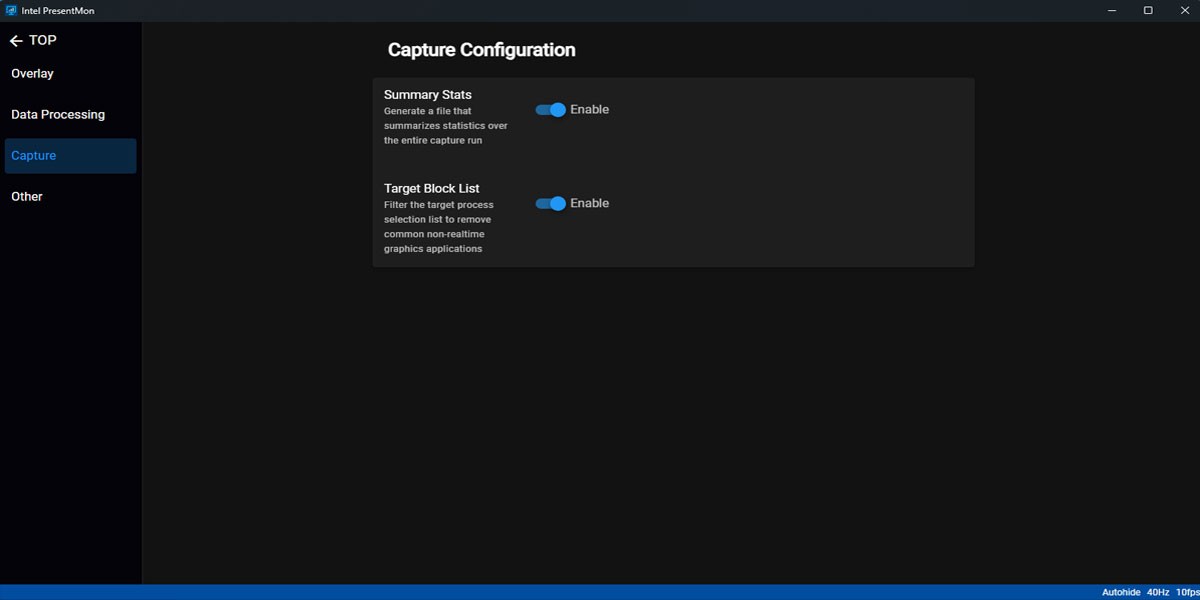Open the Other settings section
Screen dimensions: 1200x600
coord(27,197)
